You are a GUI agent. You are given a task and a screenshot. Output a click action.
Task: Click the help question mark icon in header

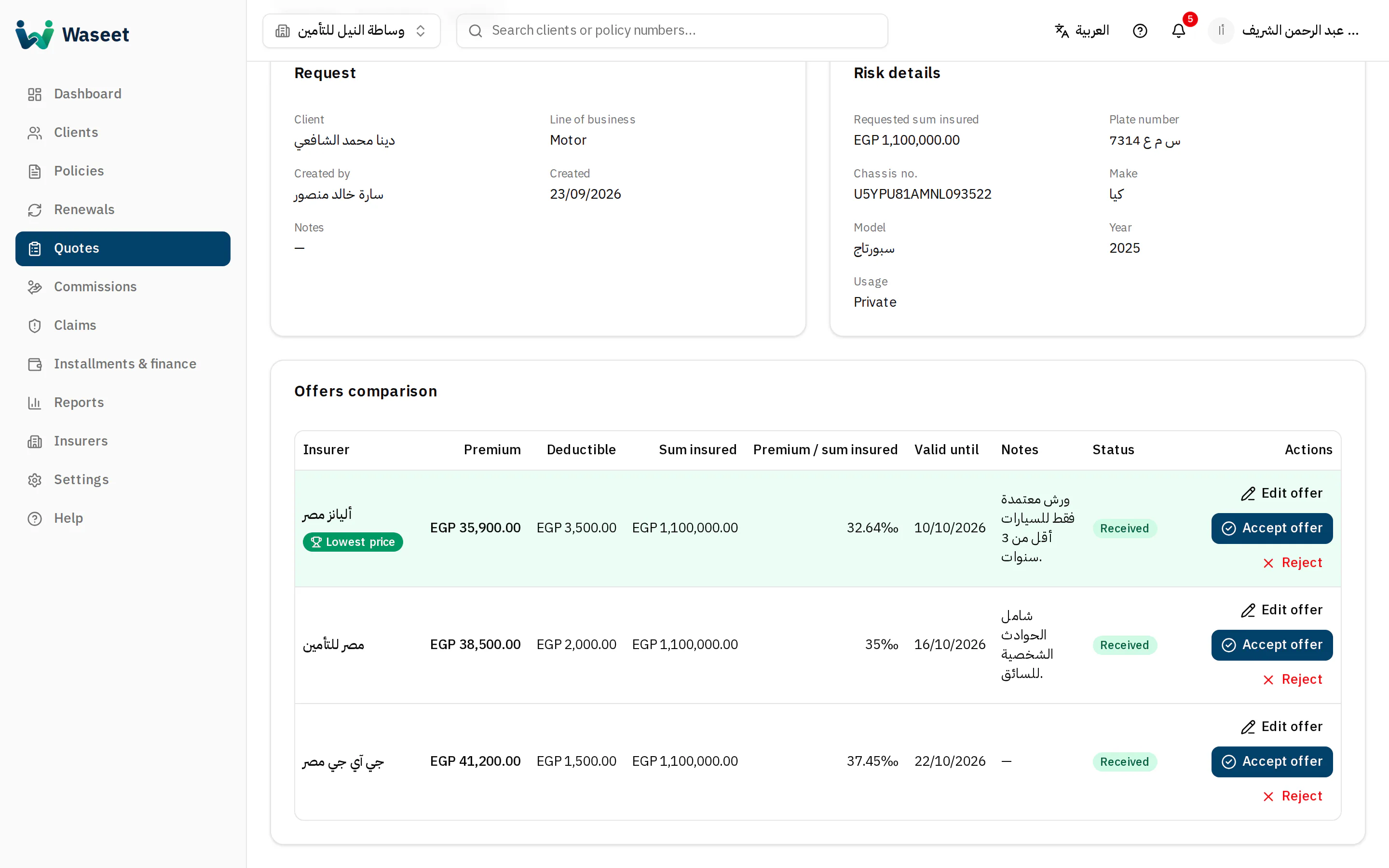pyautogui.click(x=1140, y=30)
